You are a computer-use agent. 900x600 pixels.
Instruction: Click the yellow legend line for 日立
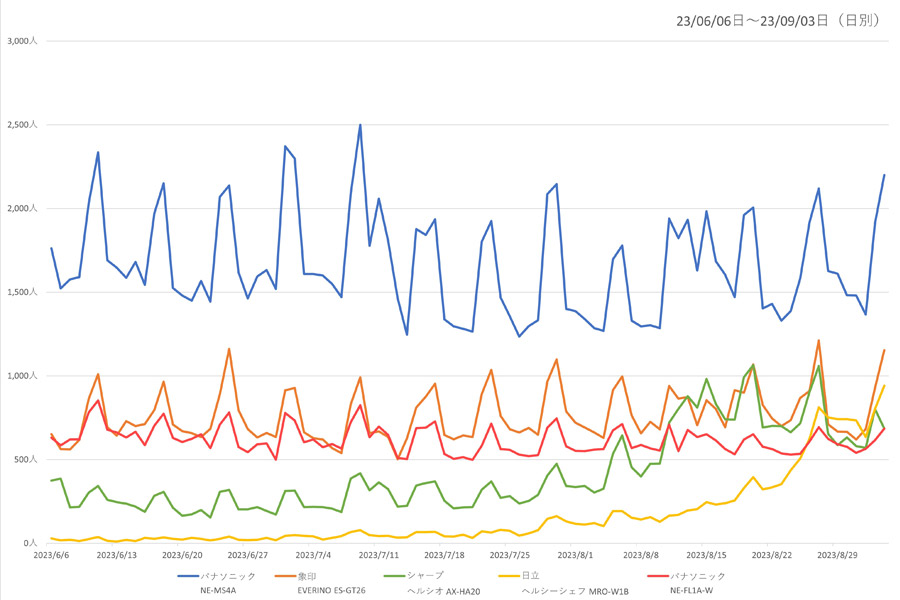509,576
